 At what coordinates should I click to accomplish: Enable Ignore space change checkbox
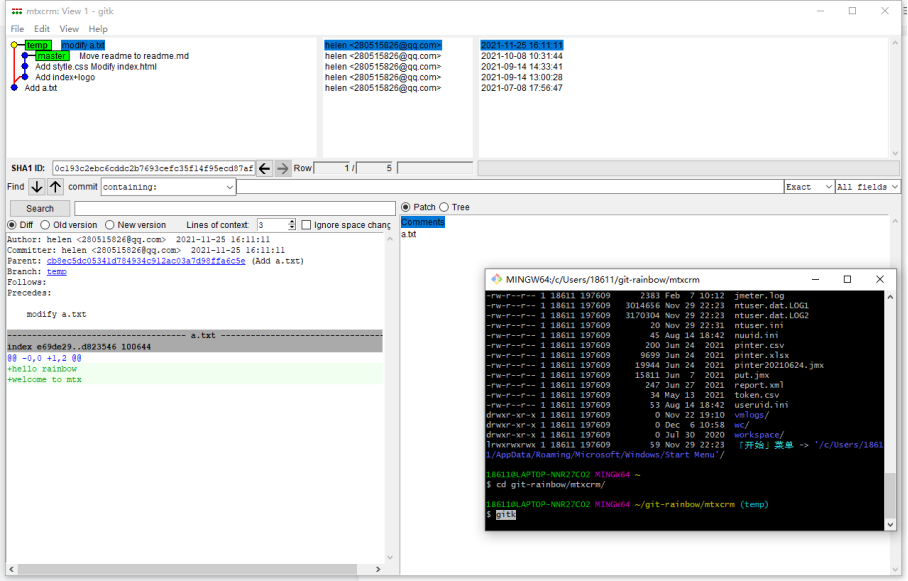click(x=306, y=225)
